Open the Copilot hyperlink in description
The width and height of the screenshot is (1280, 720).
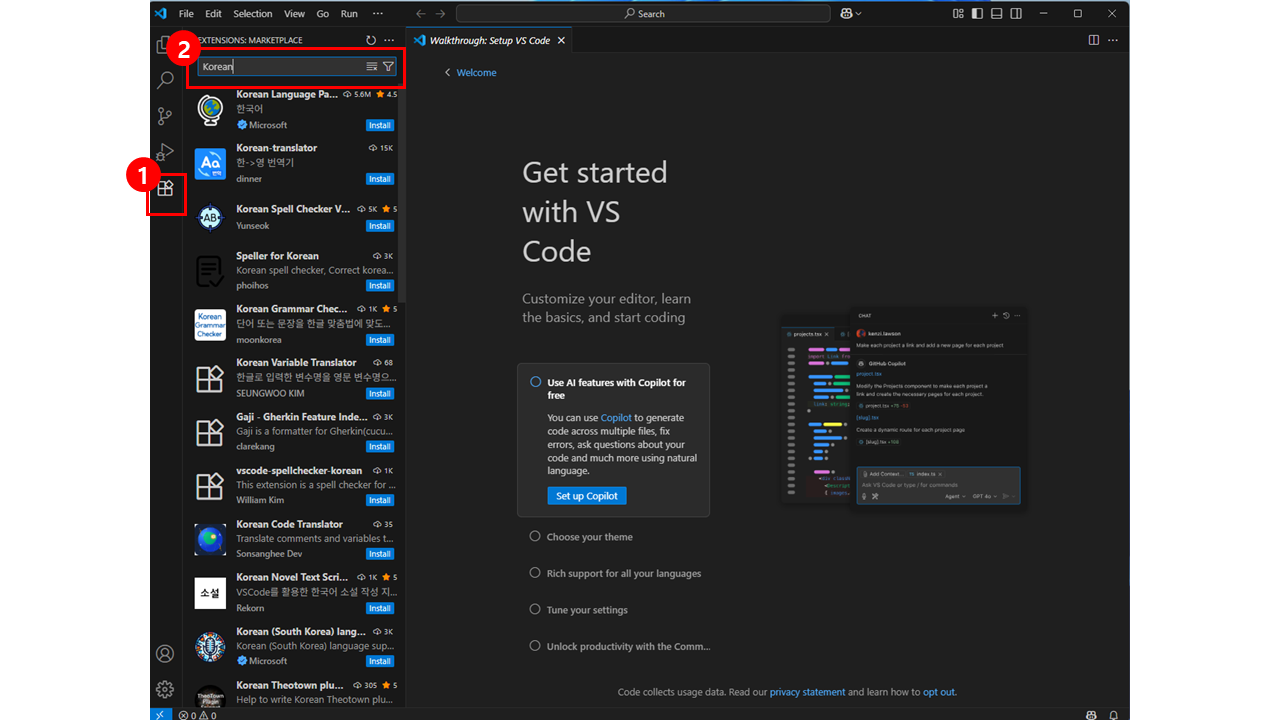tap(616, 418)
